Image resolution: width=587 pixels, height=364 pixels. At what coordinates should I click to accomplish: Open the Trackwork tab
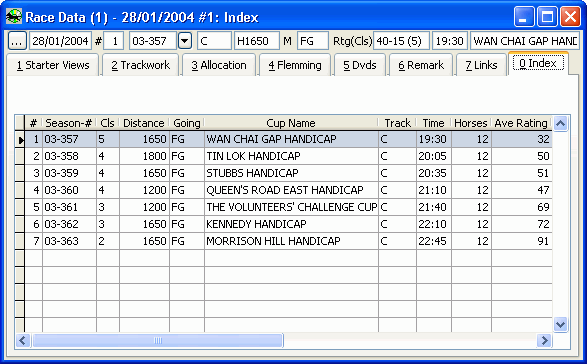tap(140, 65)
